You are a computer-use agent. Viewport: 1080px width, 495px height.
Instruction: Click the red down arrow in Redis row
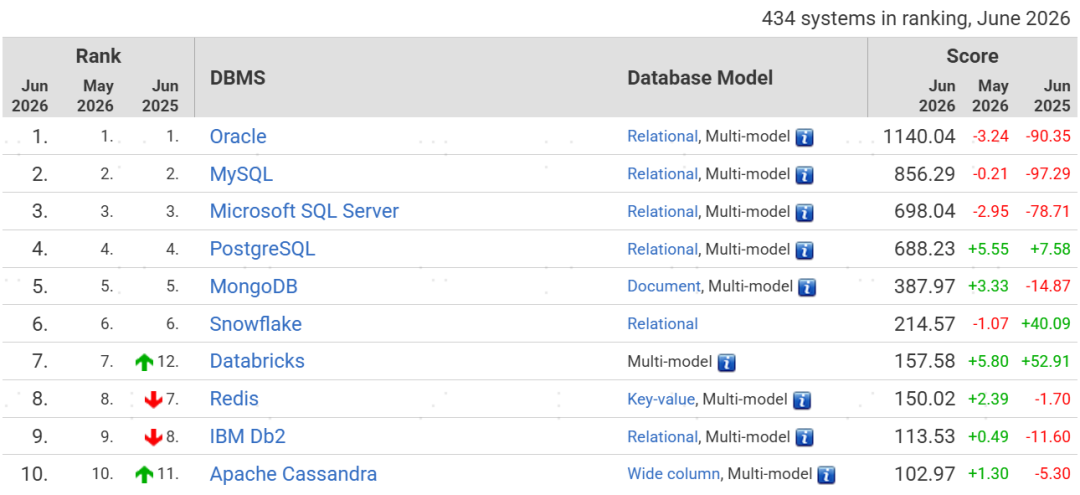pyautogui.click(x=153, y=399)
